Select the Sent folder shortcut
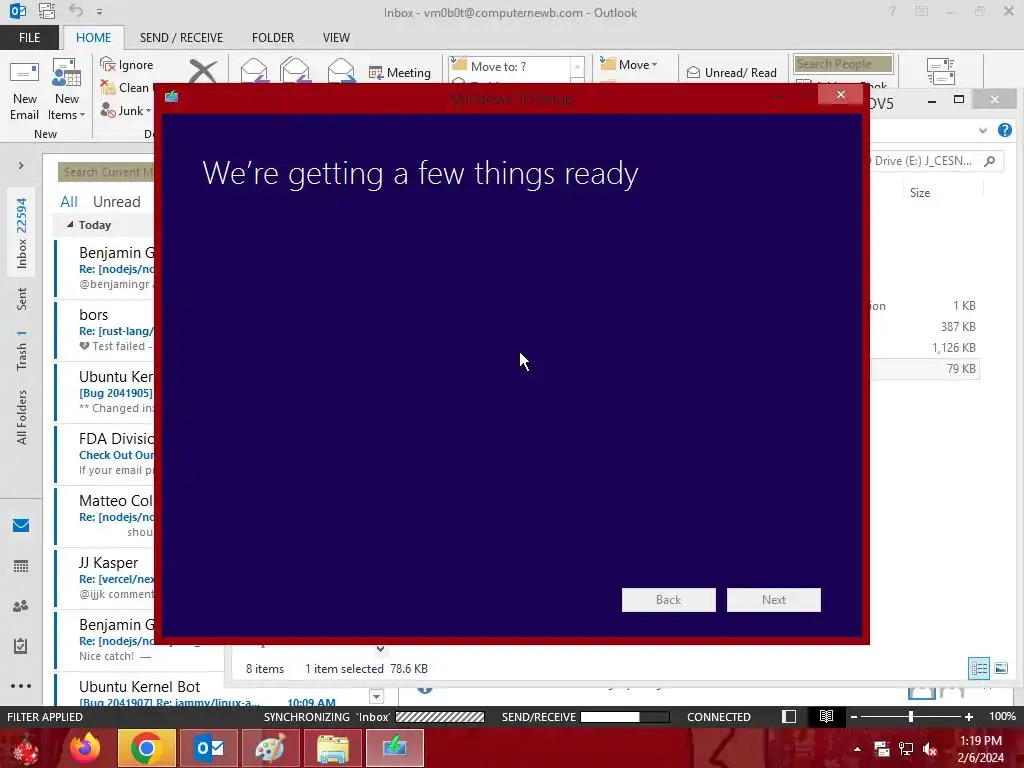 click(22, 299)
